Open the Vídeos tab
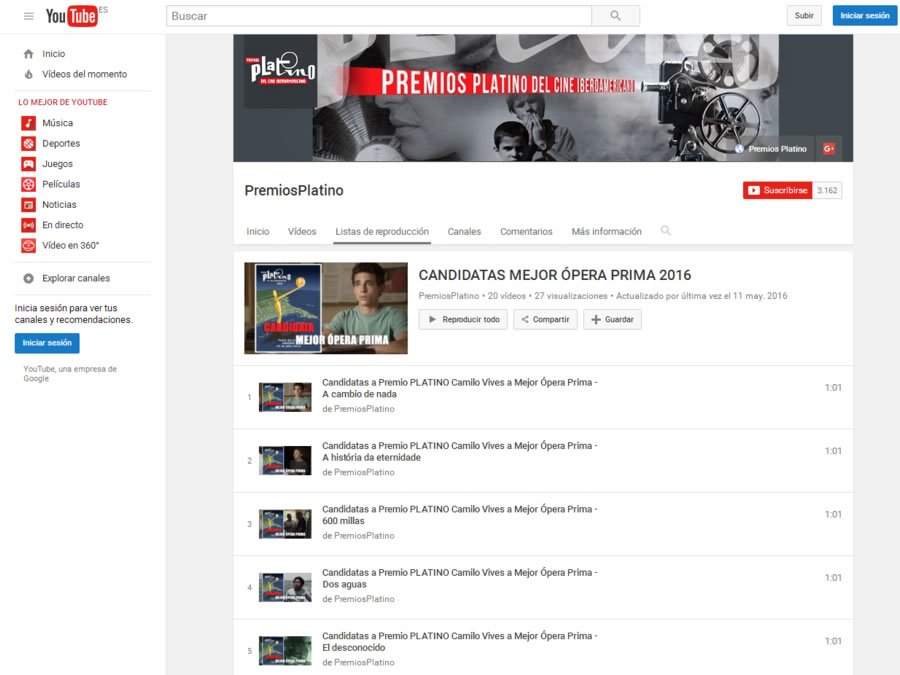The height and width of the screenshot is (675, 900). pos(302,231)
